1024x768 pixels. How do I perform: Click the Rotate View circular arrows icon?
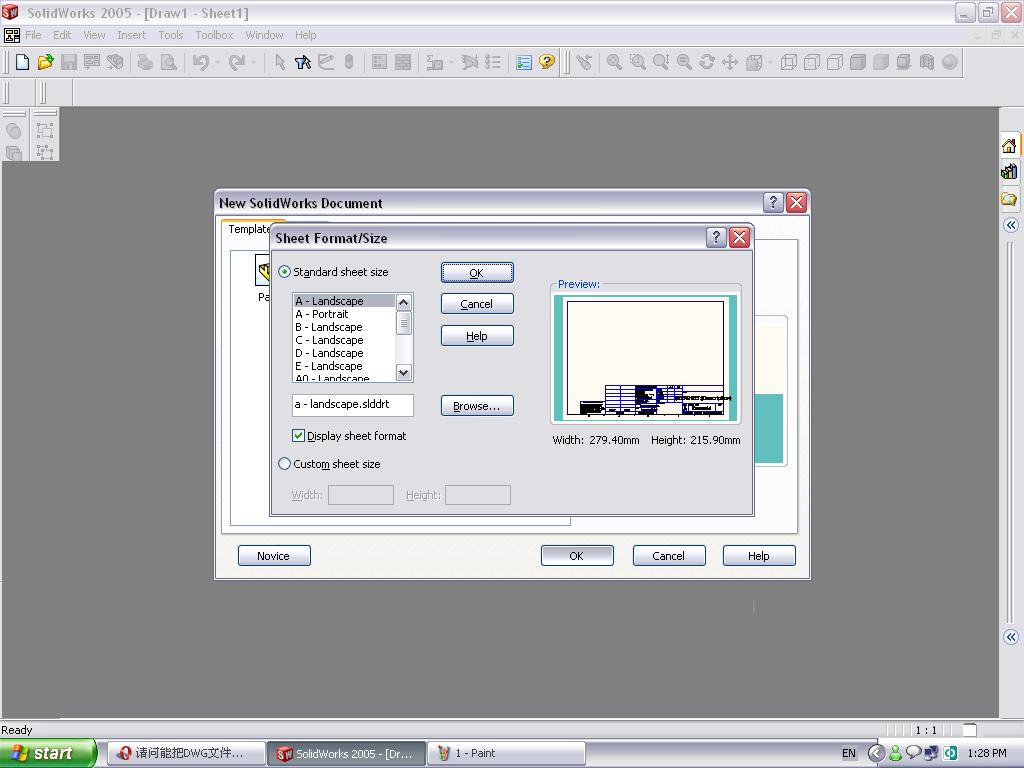(x=707, y=62)
